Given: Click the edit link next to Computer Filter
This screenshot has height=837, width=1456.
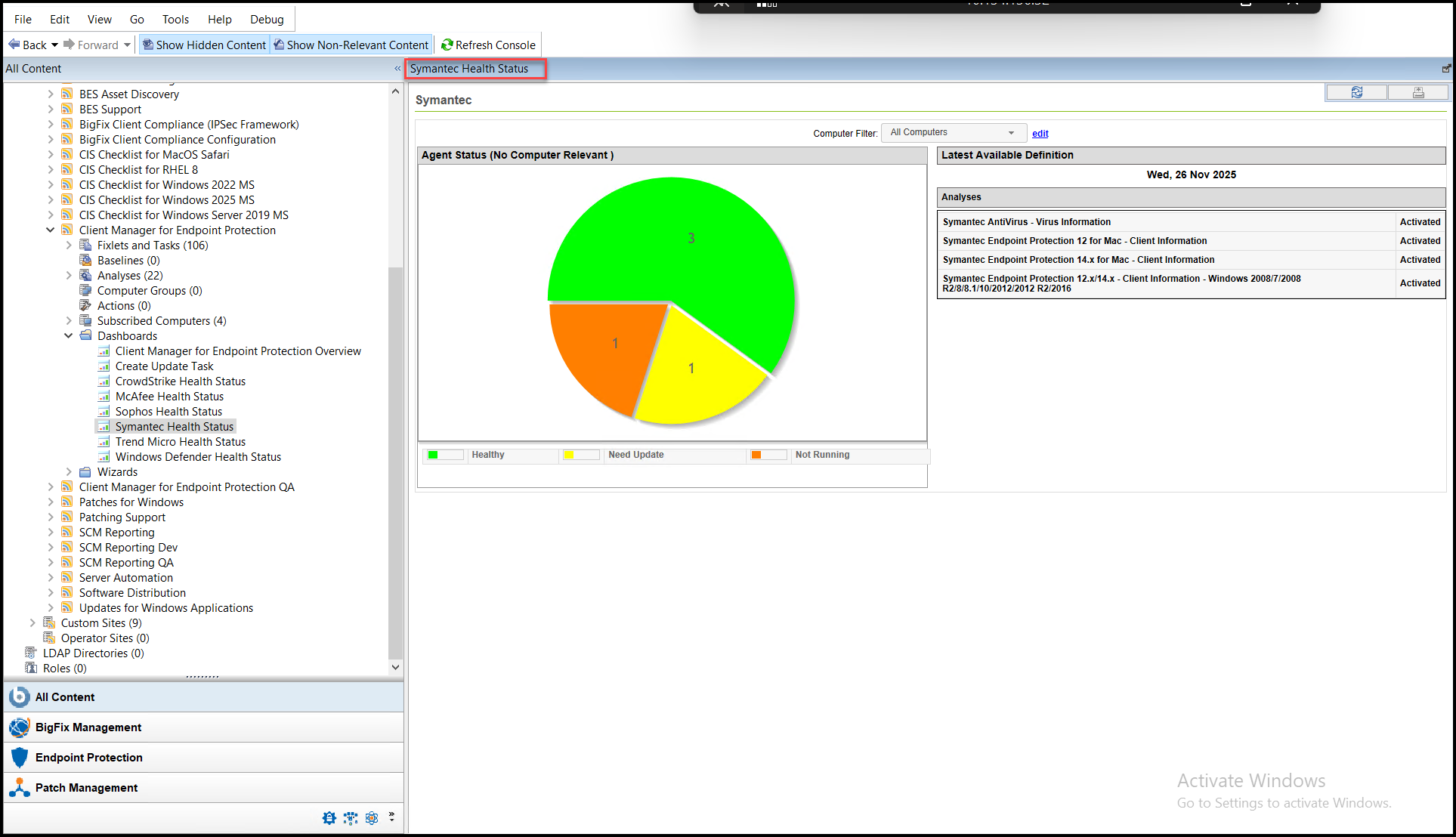Looking at the screenshot, I should [x=1040, y=133].
